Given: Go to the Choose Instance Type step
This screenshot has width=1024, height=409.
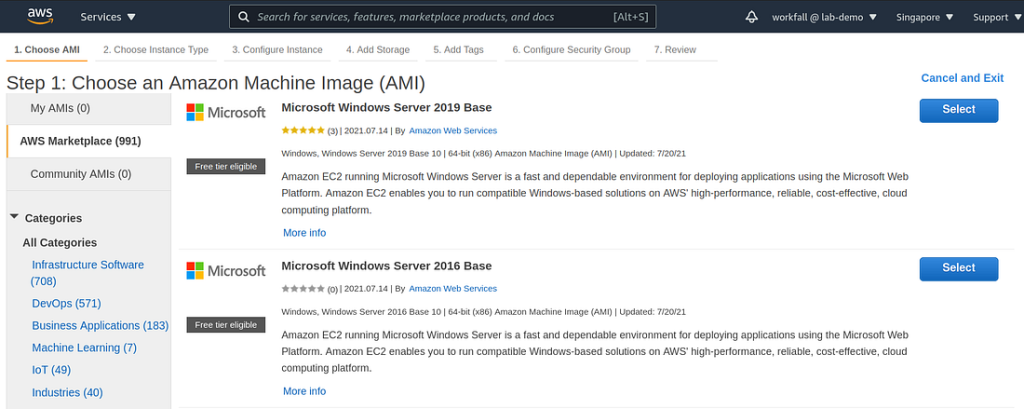Looking at the screenshot, I should click(x=155, y=49).
